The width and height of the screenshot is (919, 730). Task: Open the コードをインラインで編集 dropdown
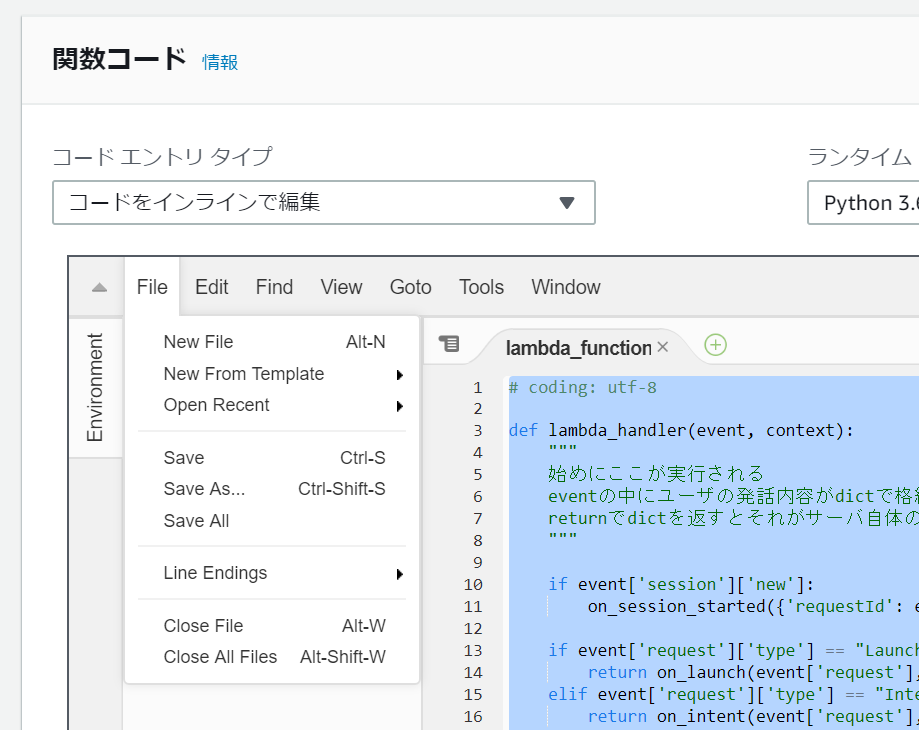[x=323, y=203]
